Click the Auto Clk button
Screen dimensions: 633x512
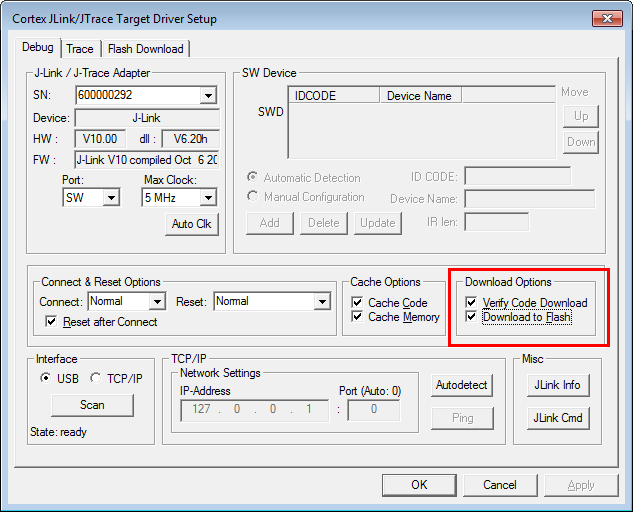point(192,224)
